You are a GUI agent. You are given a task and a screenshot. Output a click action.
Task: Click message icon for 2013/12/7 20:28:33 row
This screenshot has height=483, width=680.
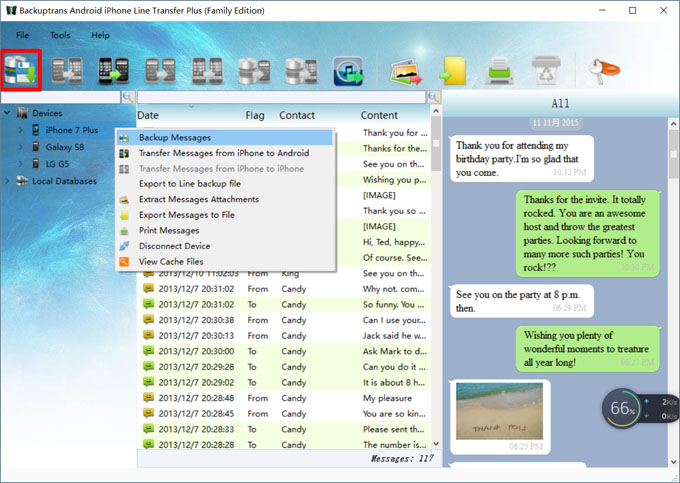click(x=148, y=429)
